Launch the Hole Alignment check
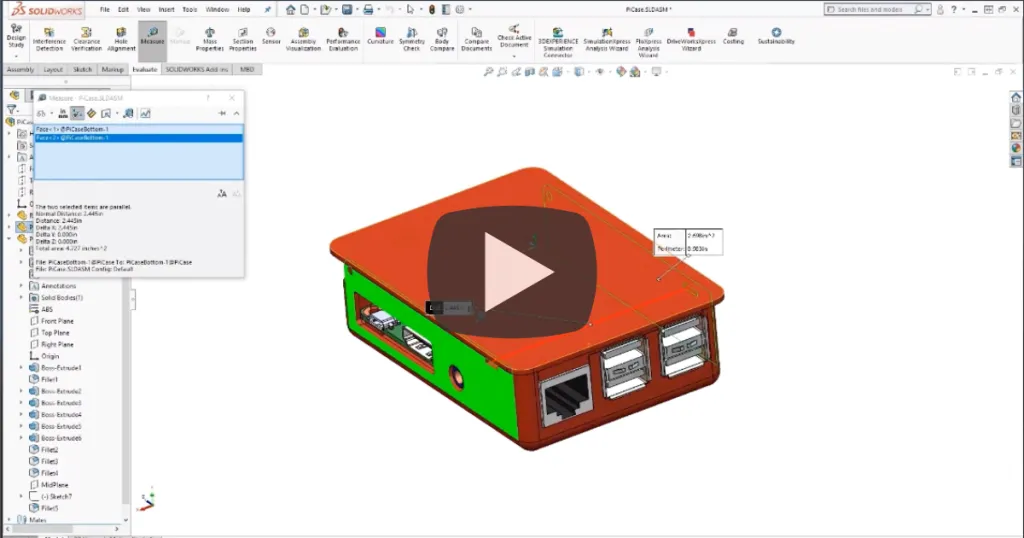The image size is (1024, 538). (x=121, y=39)
